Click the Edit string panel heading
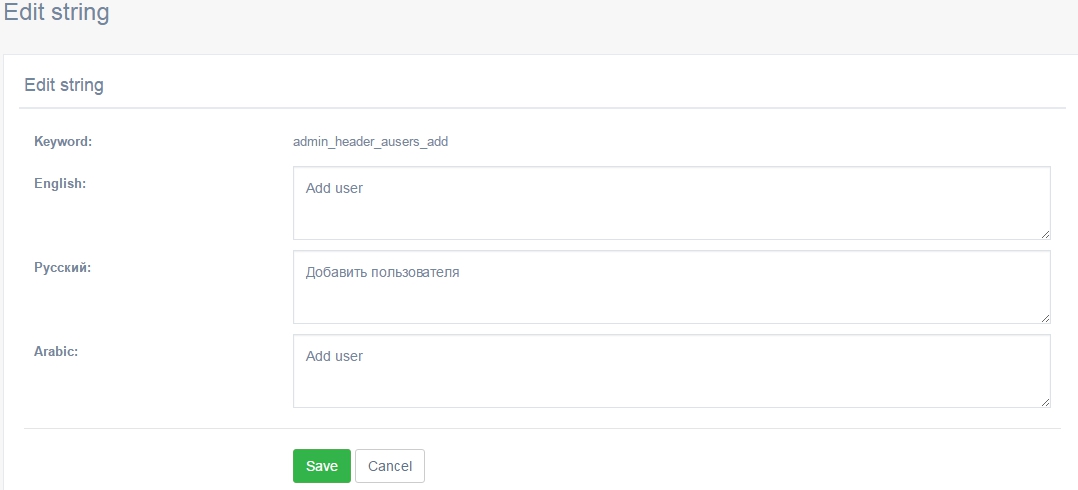The image size is (1078, 490). click(x=64, y=85)
